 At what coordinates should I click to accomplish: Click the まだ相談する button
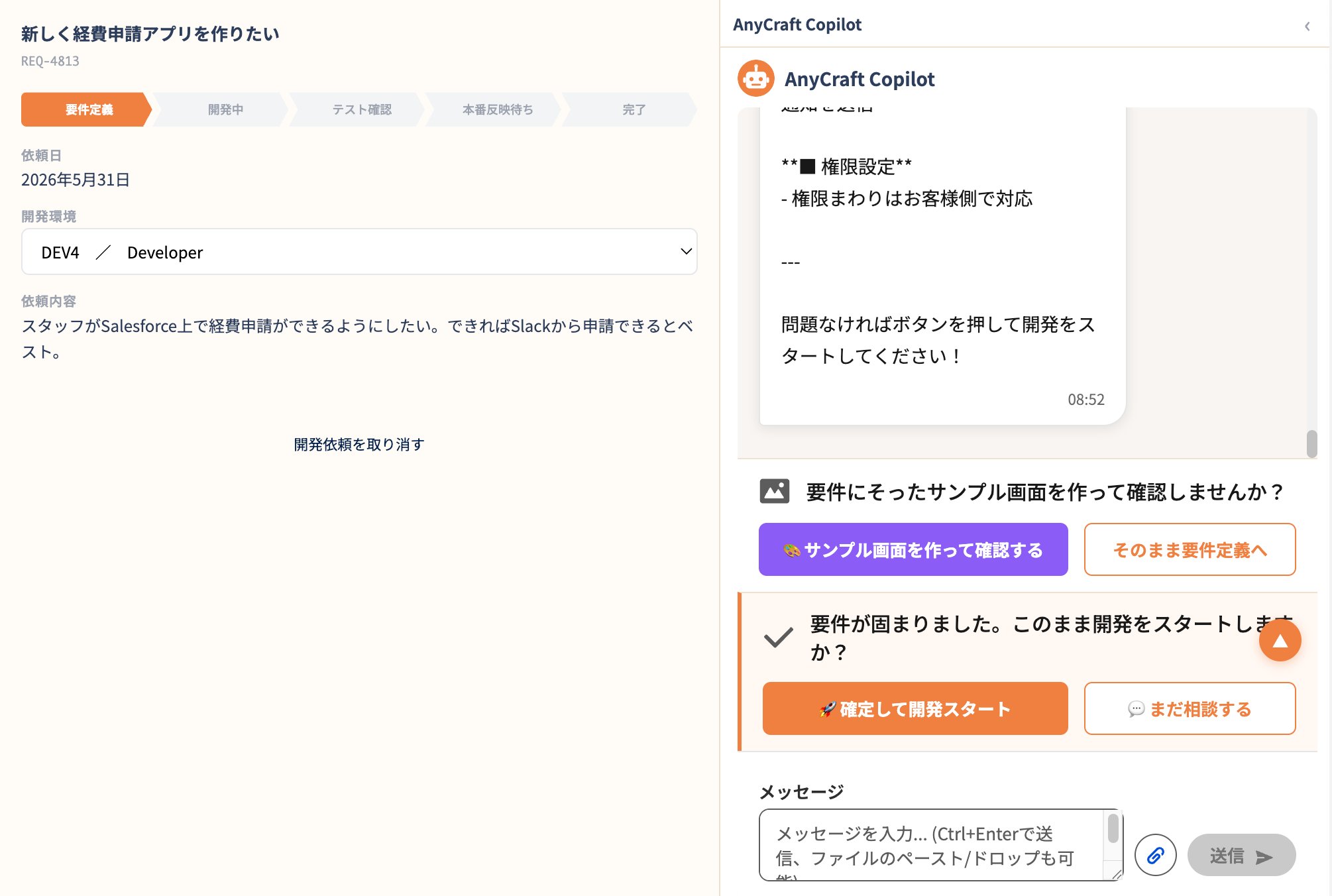(x=1190, y=708)
